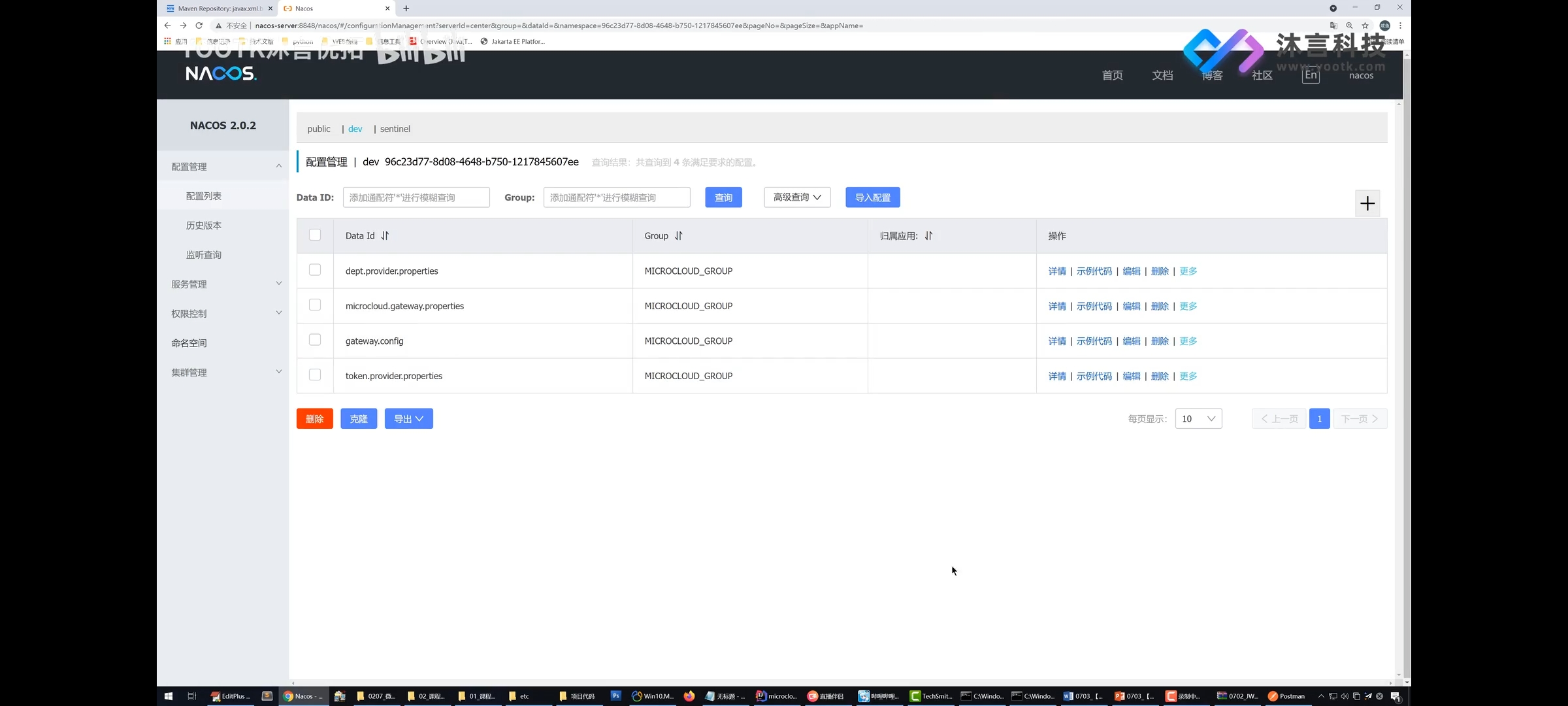This screenshot has height=706, width=1568.
Task: Switch to Postman on the taskbar
Action: tap(1286, 696)
